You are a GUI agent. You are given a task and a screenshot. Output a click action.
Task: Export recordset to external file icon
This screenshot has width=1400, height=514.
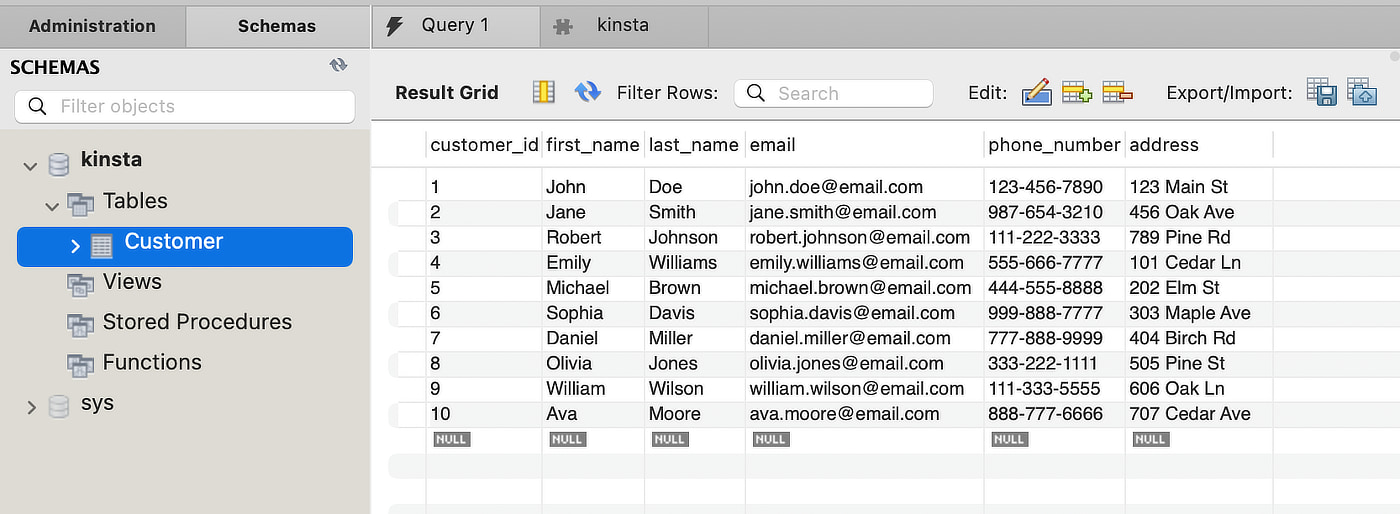coord(1321,93)
